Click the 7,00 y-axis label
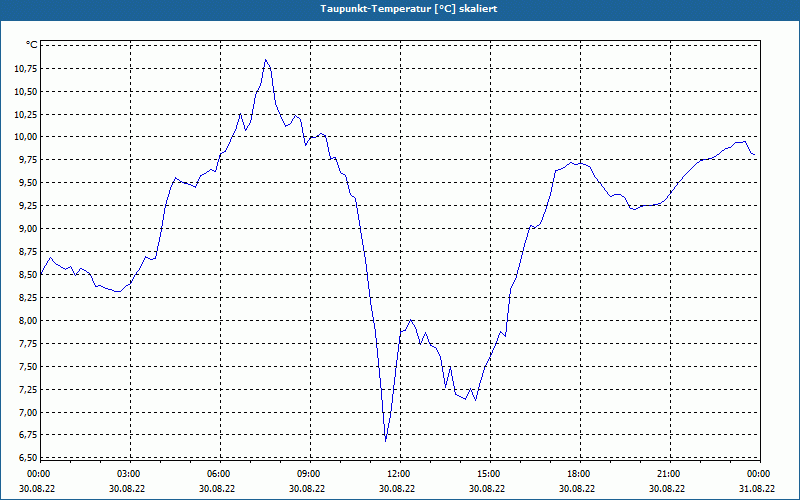 pos(28,412)
